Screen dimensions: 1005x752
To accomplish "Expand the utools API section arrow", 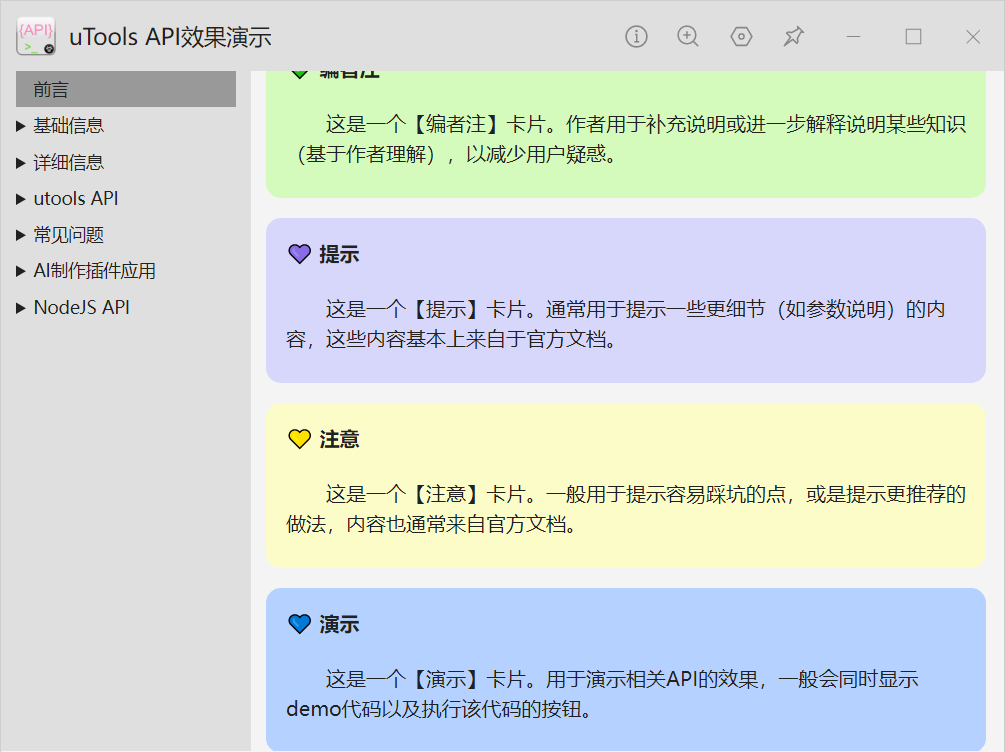I will [21, 199].
